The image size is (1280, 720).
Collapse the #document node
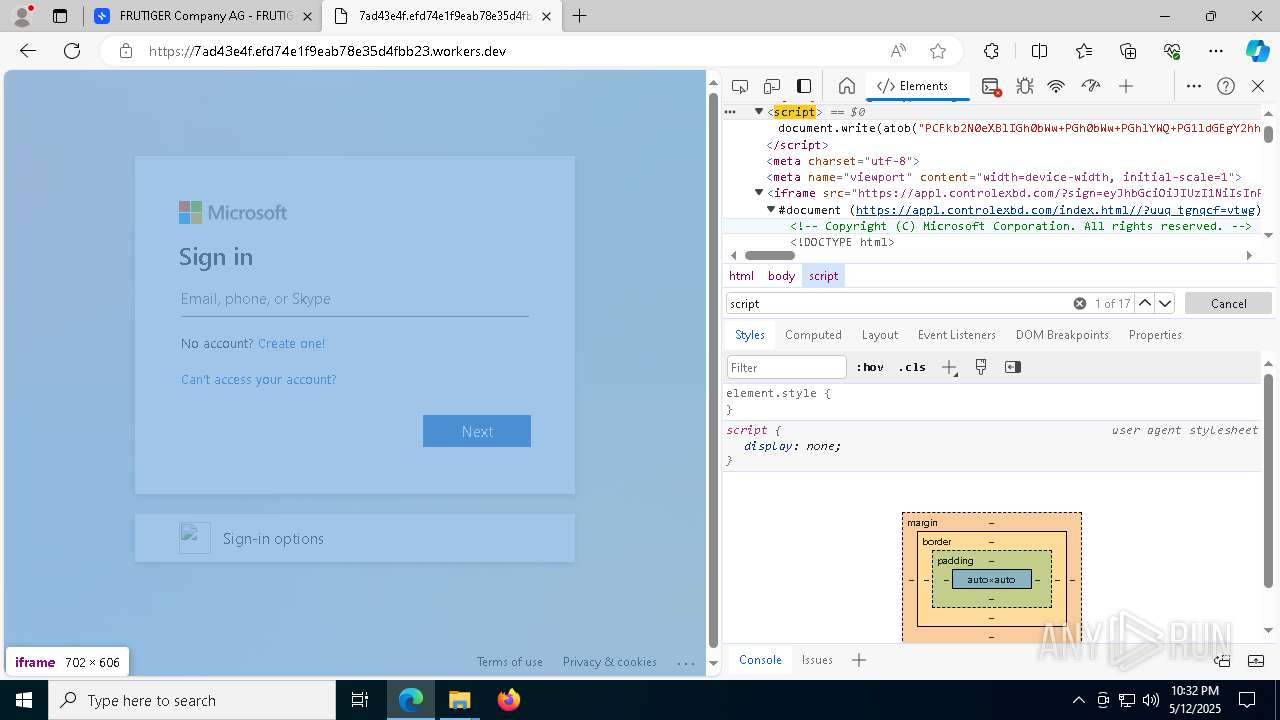771,210
